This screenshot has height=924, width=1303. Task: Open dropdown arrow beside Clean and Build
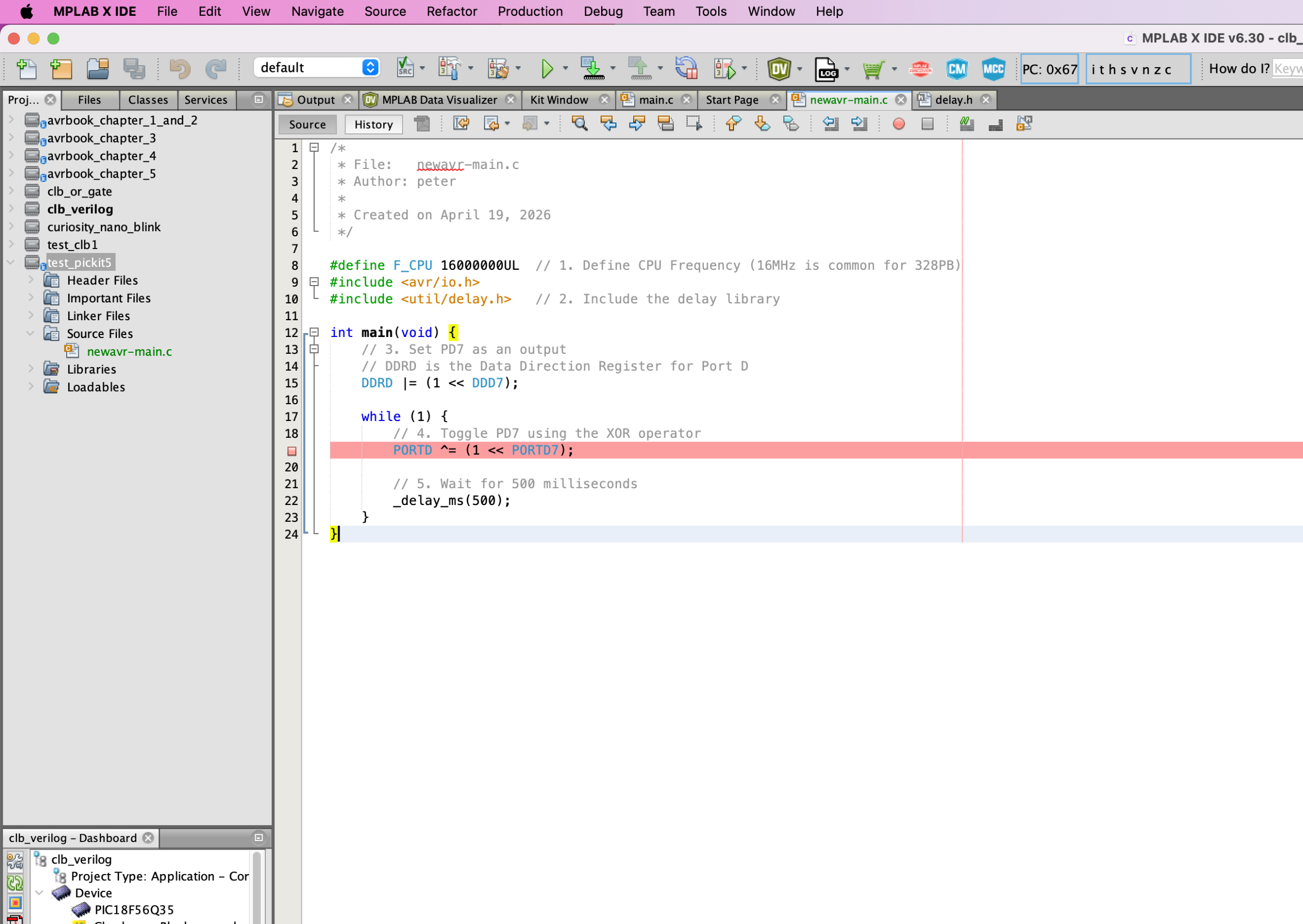(x=518, y=68)
